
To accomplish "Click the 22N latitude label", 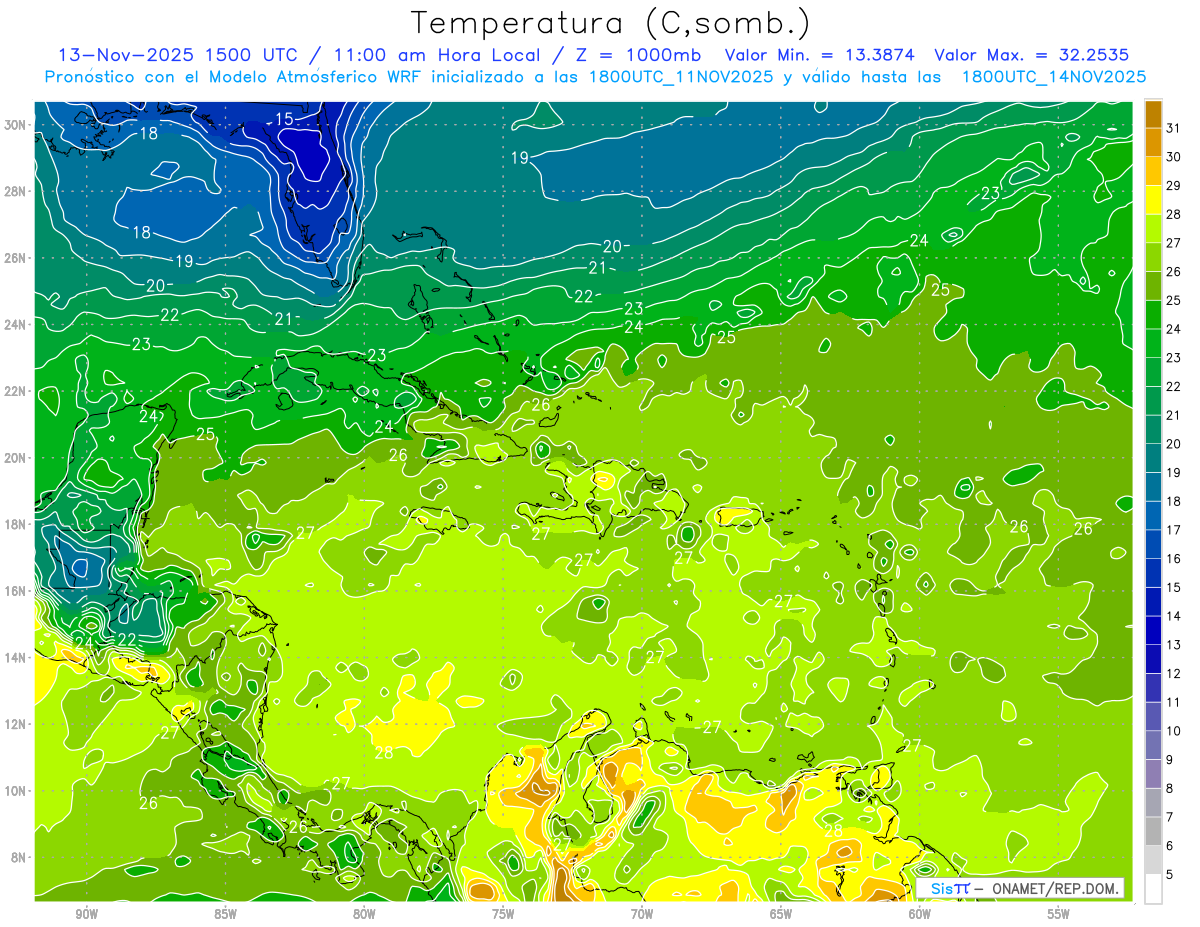I will click(16, 391).
